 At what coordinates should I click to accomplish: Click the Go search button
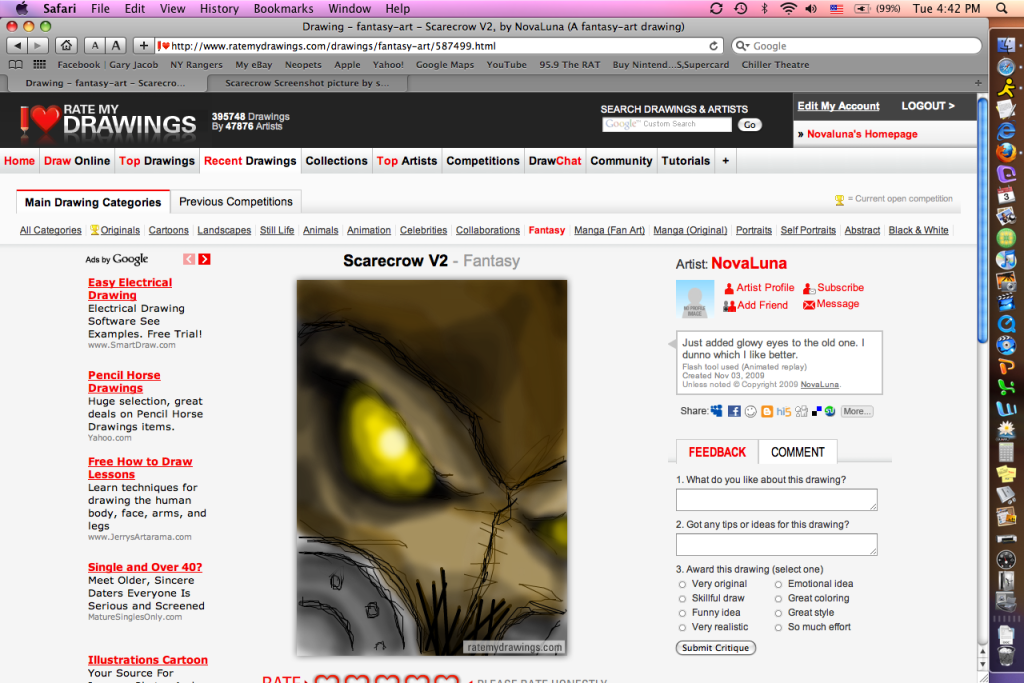click(750, 125)
